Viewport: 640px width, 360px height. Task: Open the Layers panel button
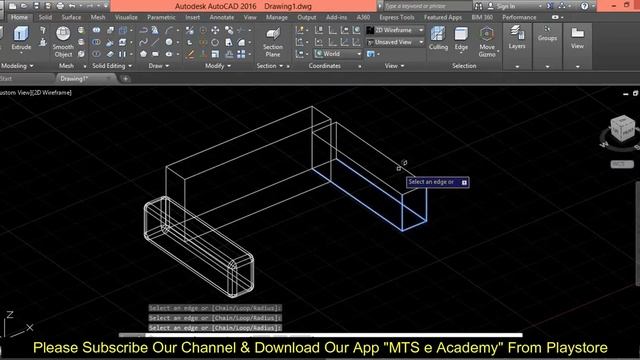pos(517,38)
